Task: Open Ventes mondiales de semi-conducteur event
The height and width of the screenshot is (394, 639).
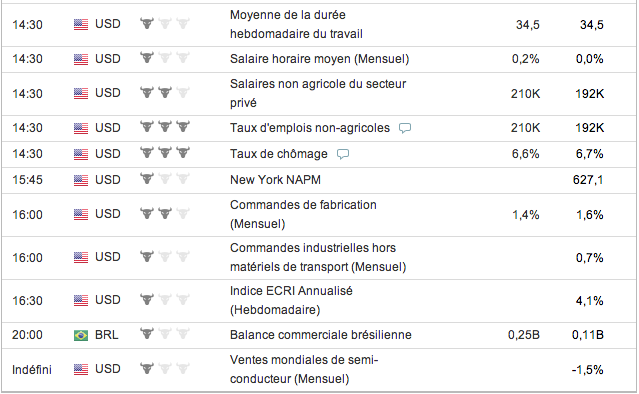Action: point(304,370)
